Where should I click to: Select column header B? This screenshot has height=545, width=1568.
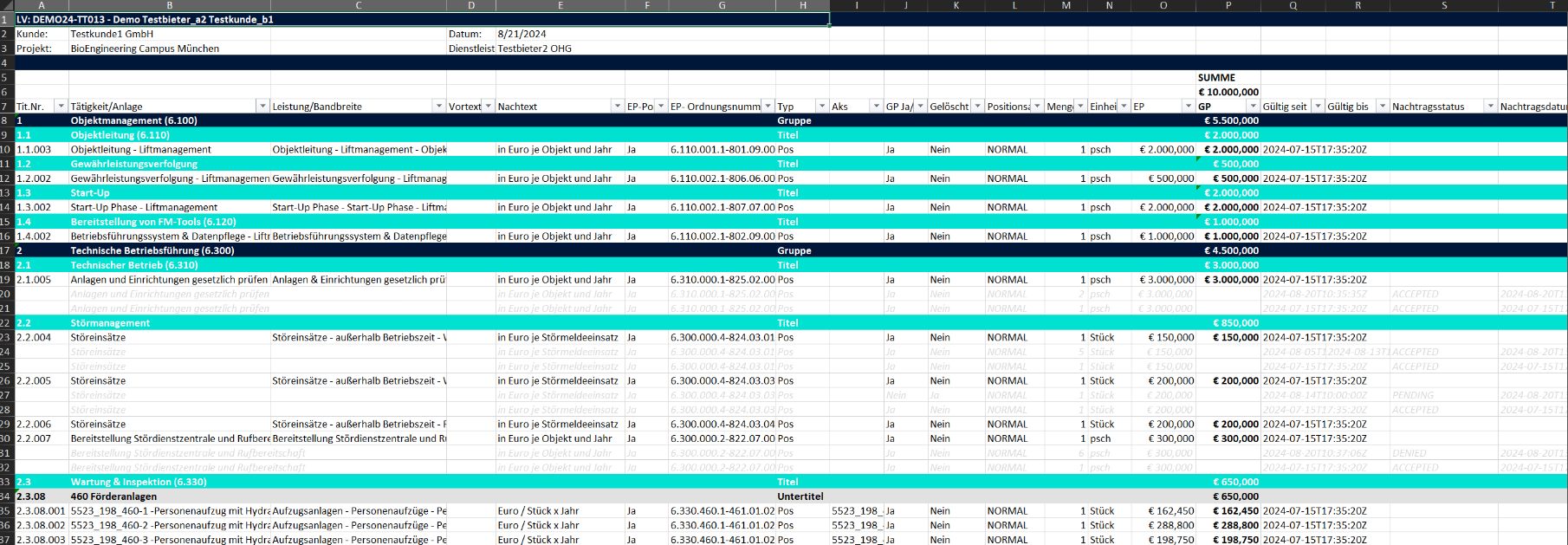point(169,5)
